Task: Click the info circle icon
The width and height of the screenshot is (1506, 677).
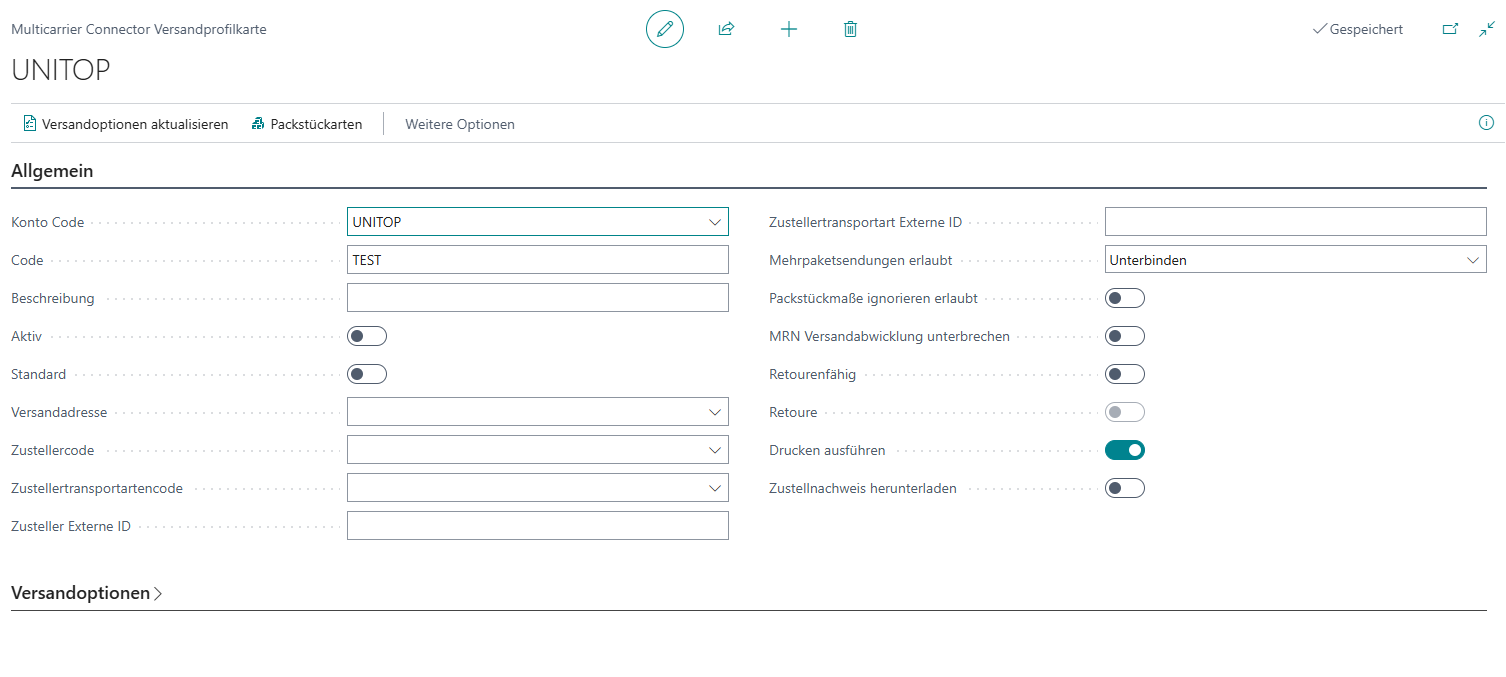Action: [1486, 123]
